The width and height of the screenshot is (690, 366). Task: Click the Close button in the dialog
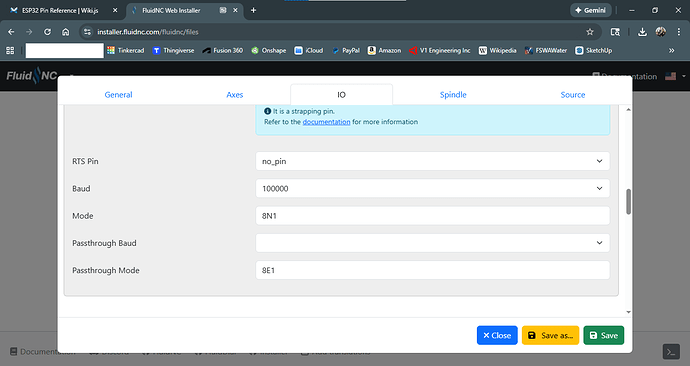[497, 335]
